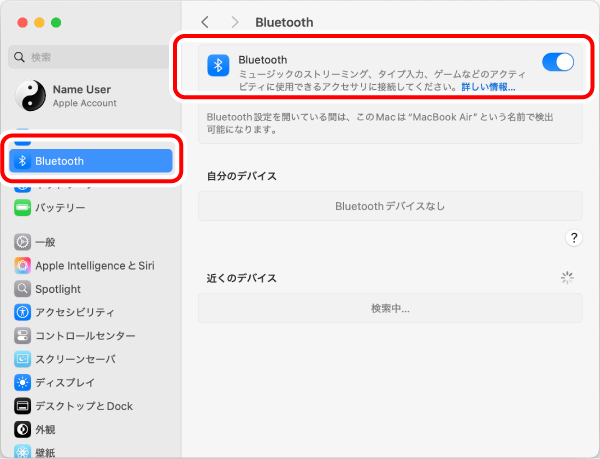Image resolution: width=600 pixels, height=459 pixels.
Task: Open 外観 settings
Action: pyautogui.click(x=91, y=429)
